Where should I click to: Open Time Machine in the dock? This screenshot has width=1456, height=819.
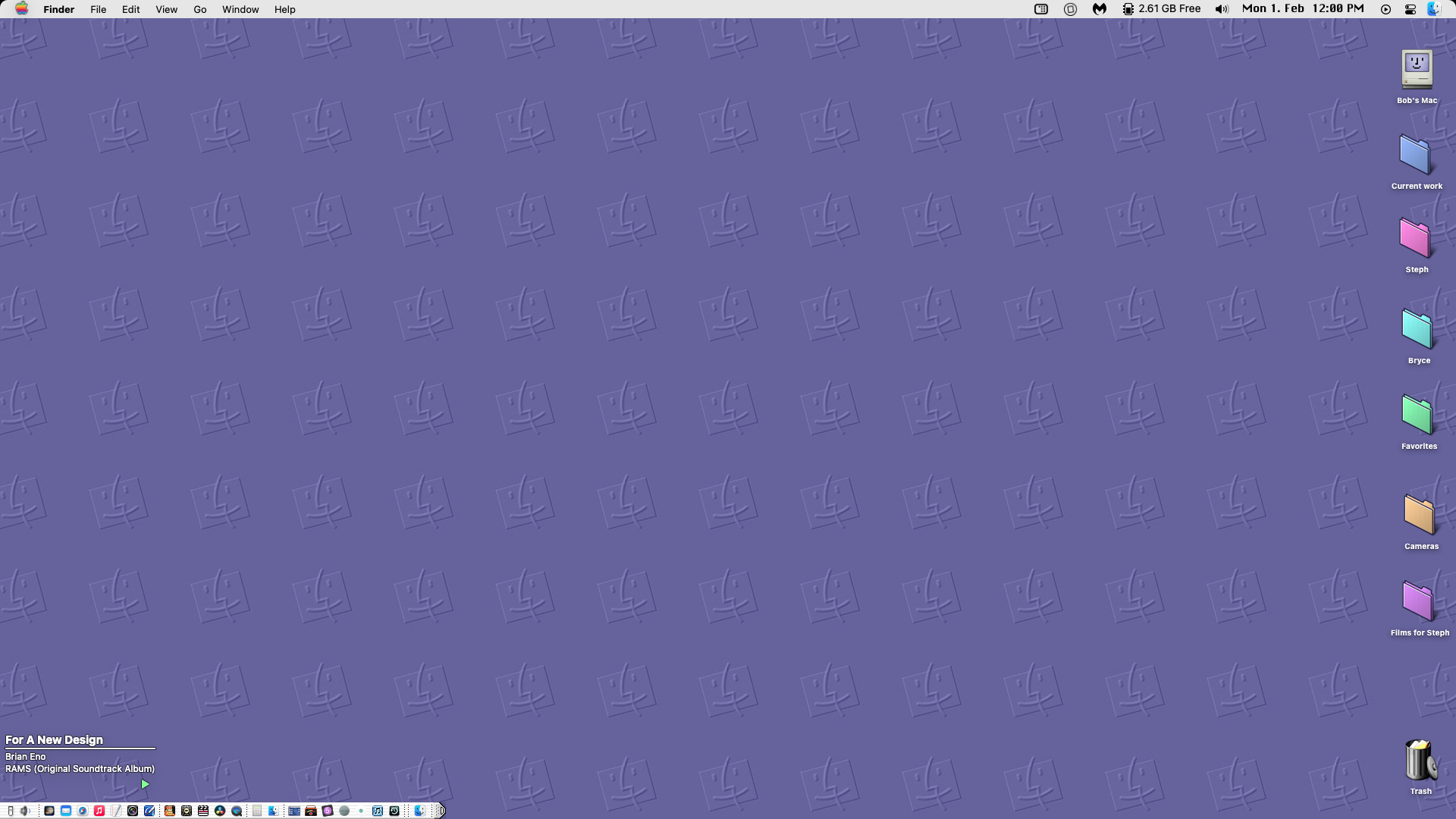(394, 811)
